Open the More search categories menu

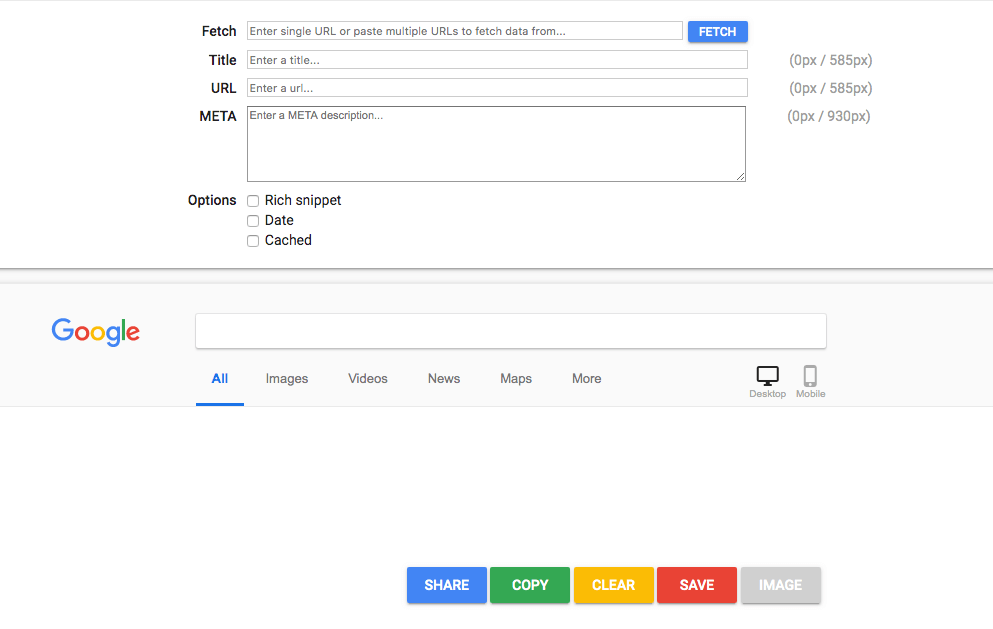coord(586,378)
